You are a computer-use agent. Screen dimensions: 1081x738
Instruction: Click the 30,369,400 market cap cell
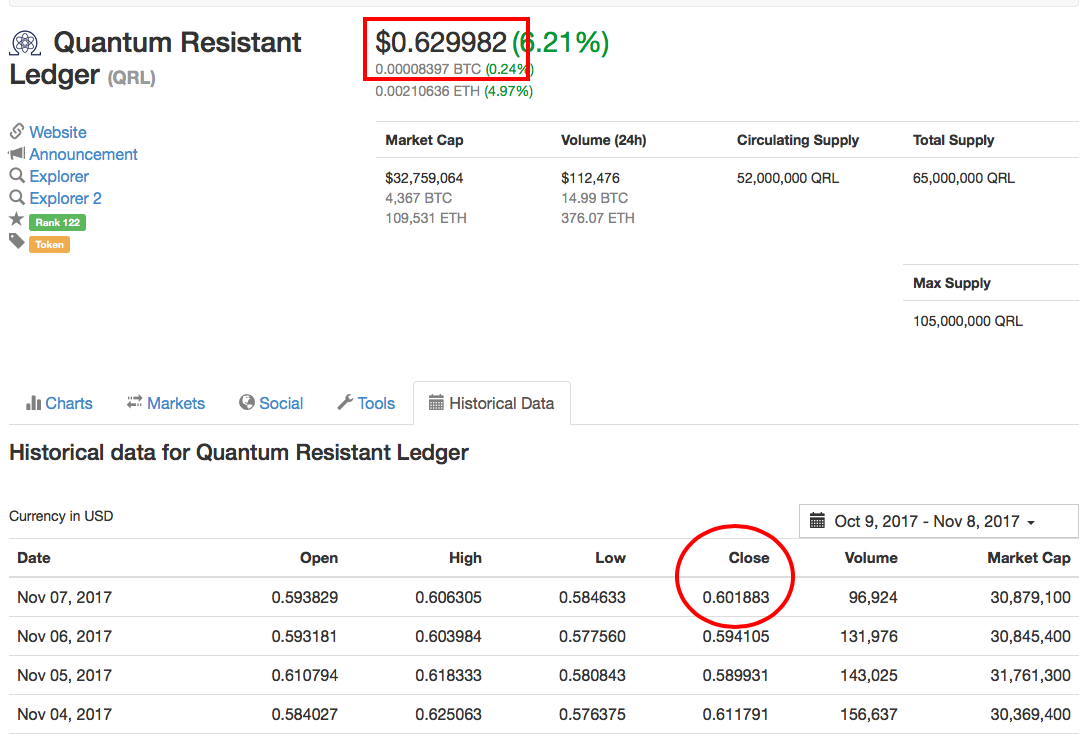coord(1031,715)
